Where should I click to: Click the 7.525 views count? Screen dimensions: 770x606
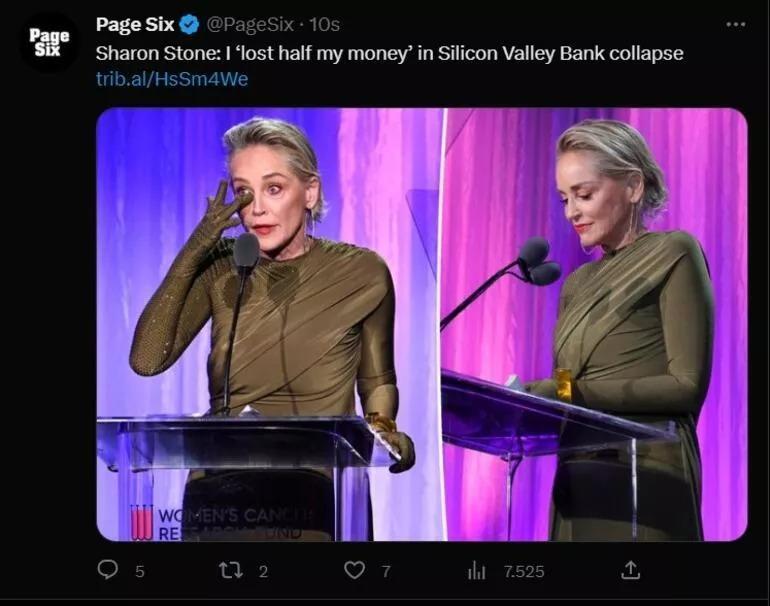pyautogui.click(x=523, y=571)
